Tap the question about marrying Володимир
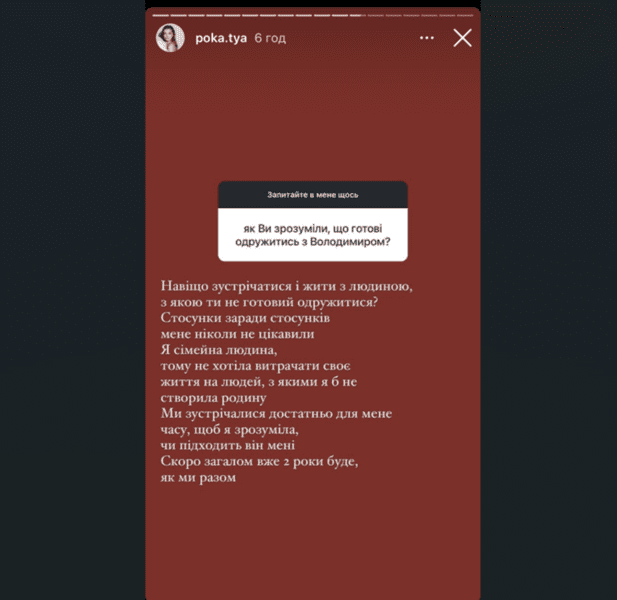 pos(313,235)
